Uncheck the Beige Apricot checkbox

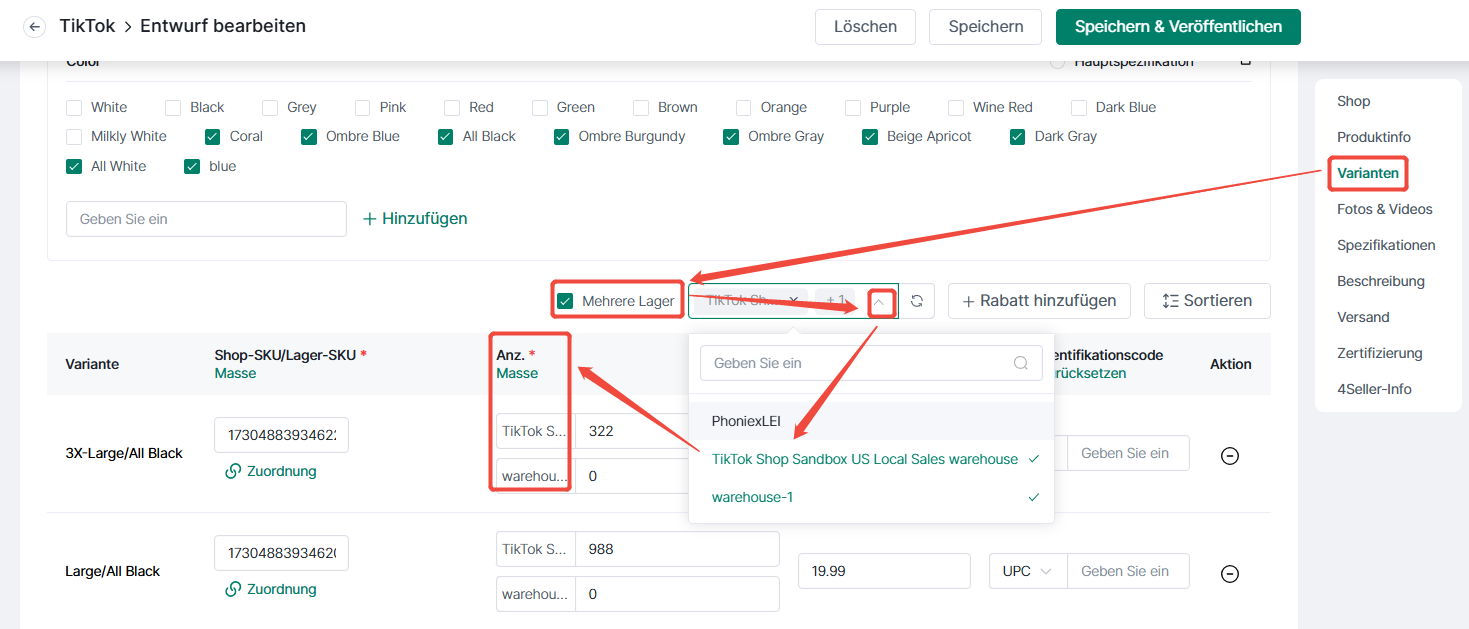(870, 136)
